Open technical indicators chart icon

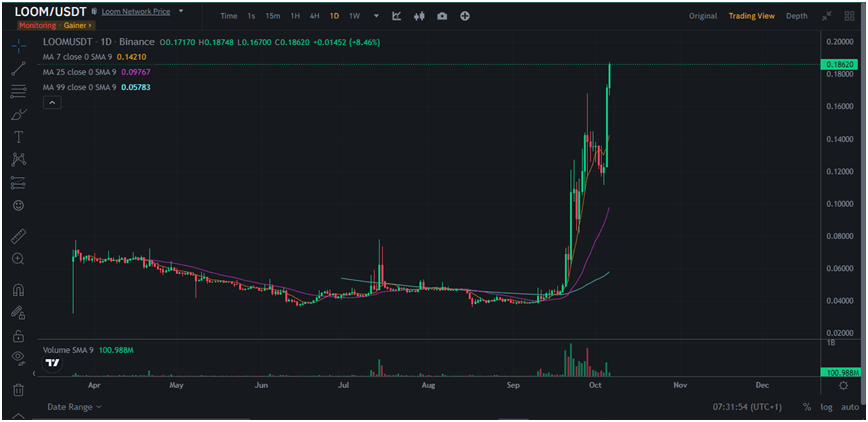[x=396, y=16]
